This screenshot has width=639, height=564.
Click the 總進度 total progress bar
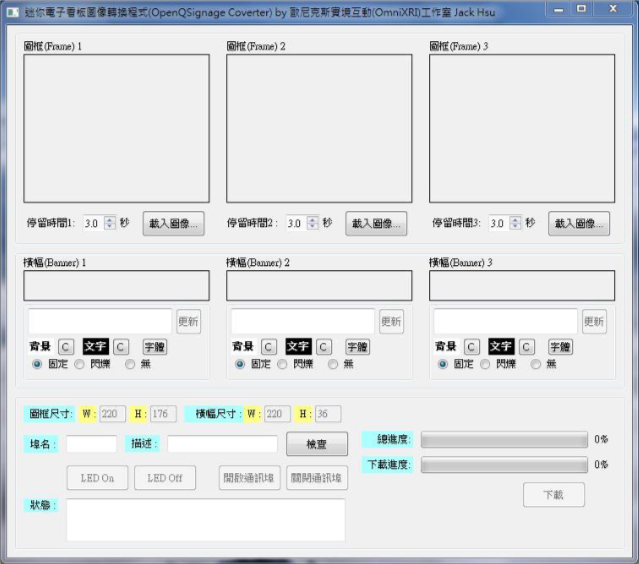pos(504,440)
